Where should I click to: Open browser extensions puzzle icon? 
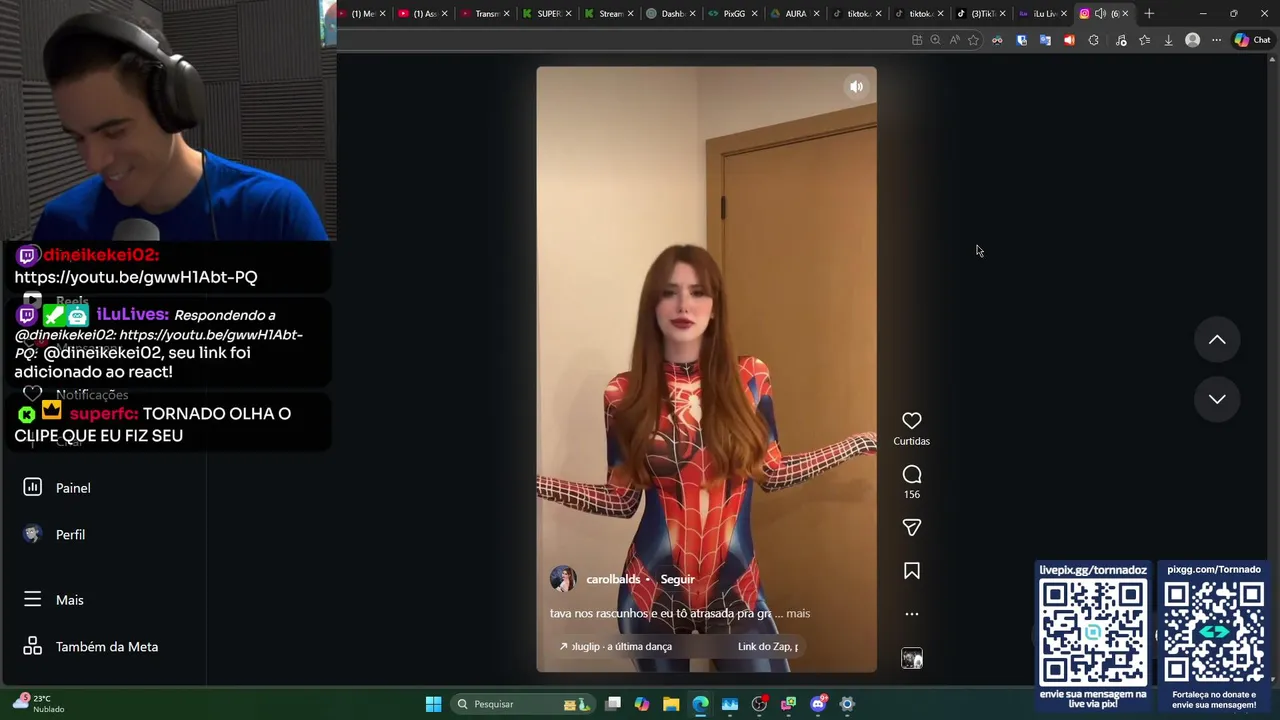pos(1093,40)
